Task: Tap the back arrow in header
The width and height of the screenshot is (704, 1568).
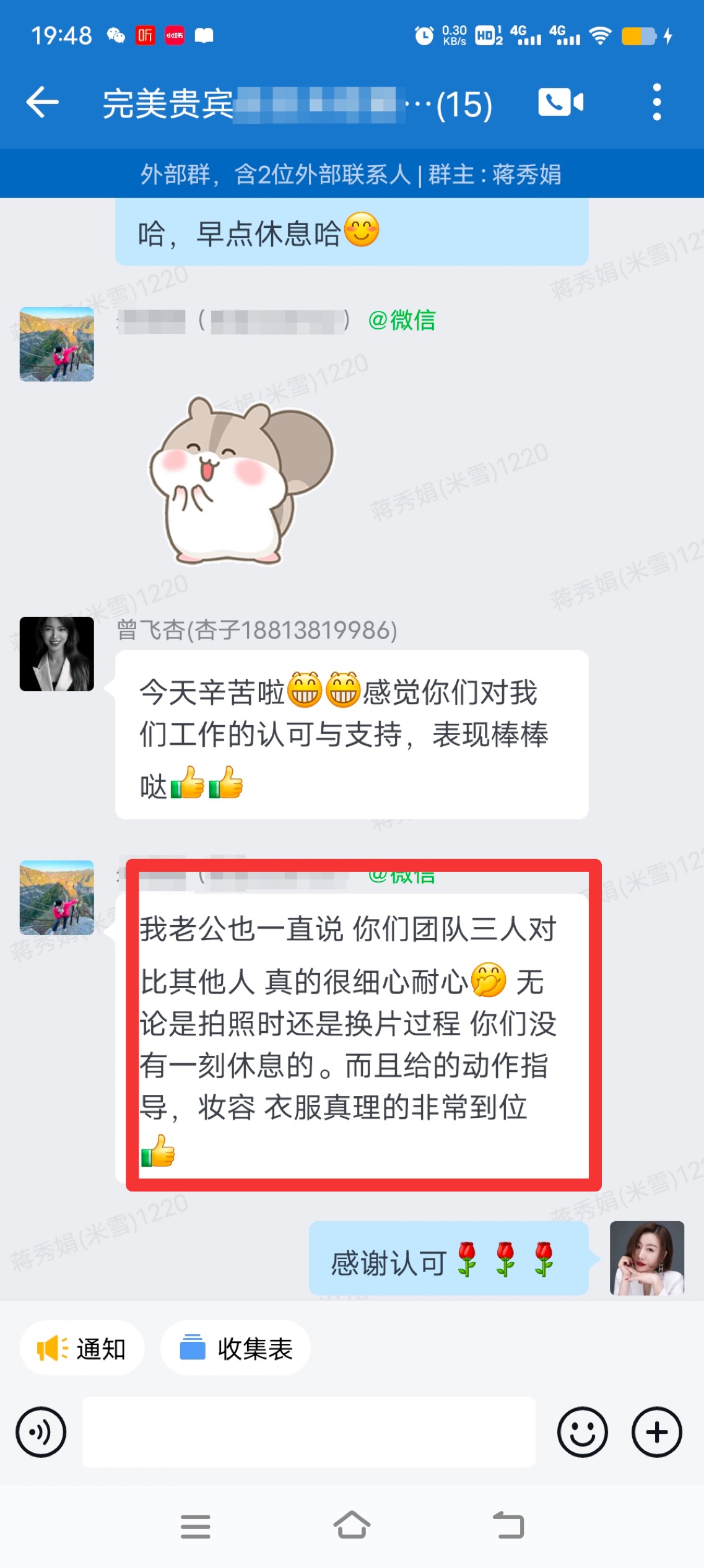Action: pos(42,102)
